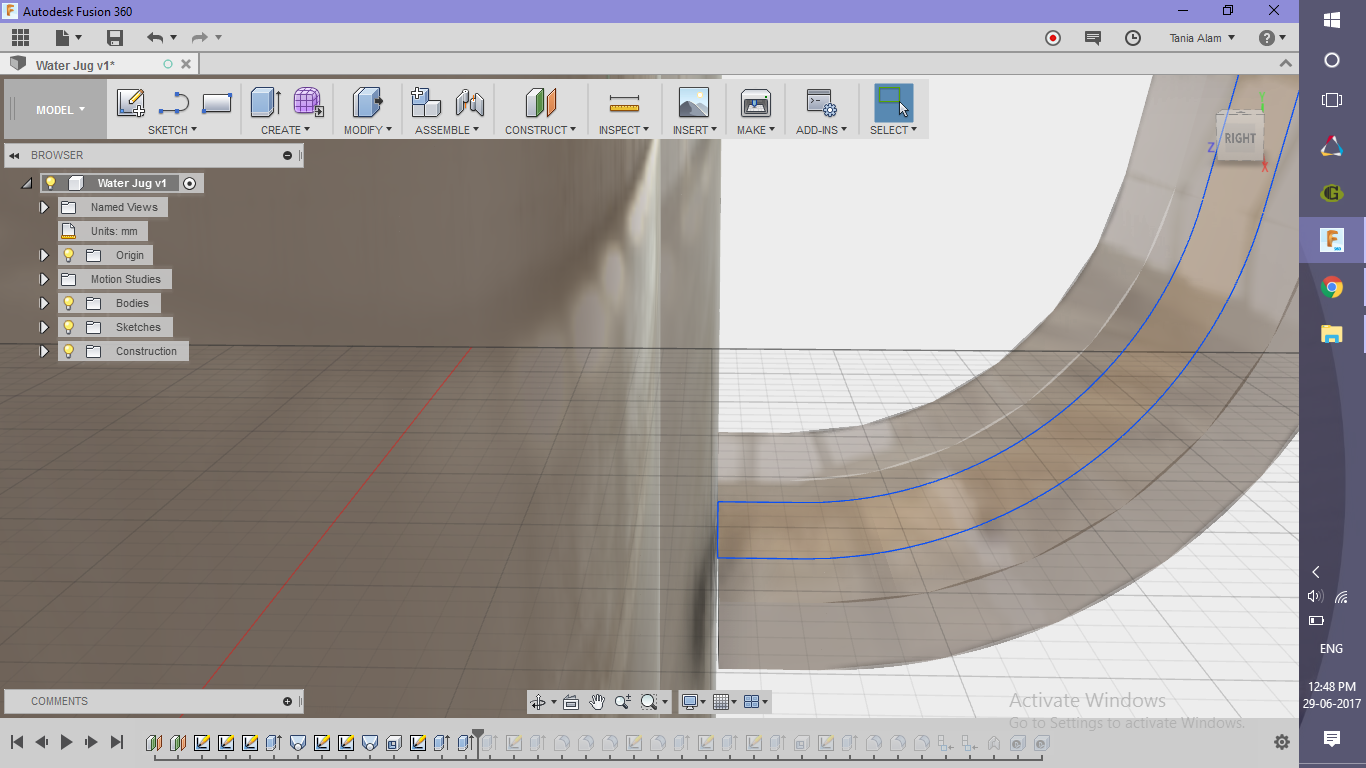Open the Help question mark dropdown
Image resolution: width=1366 pixels, height=768 pixels.
[1272, 38]
